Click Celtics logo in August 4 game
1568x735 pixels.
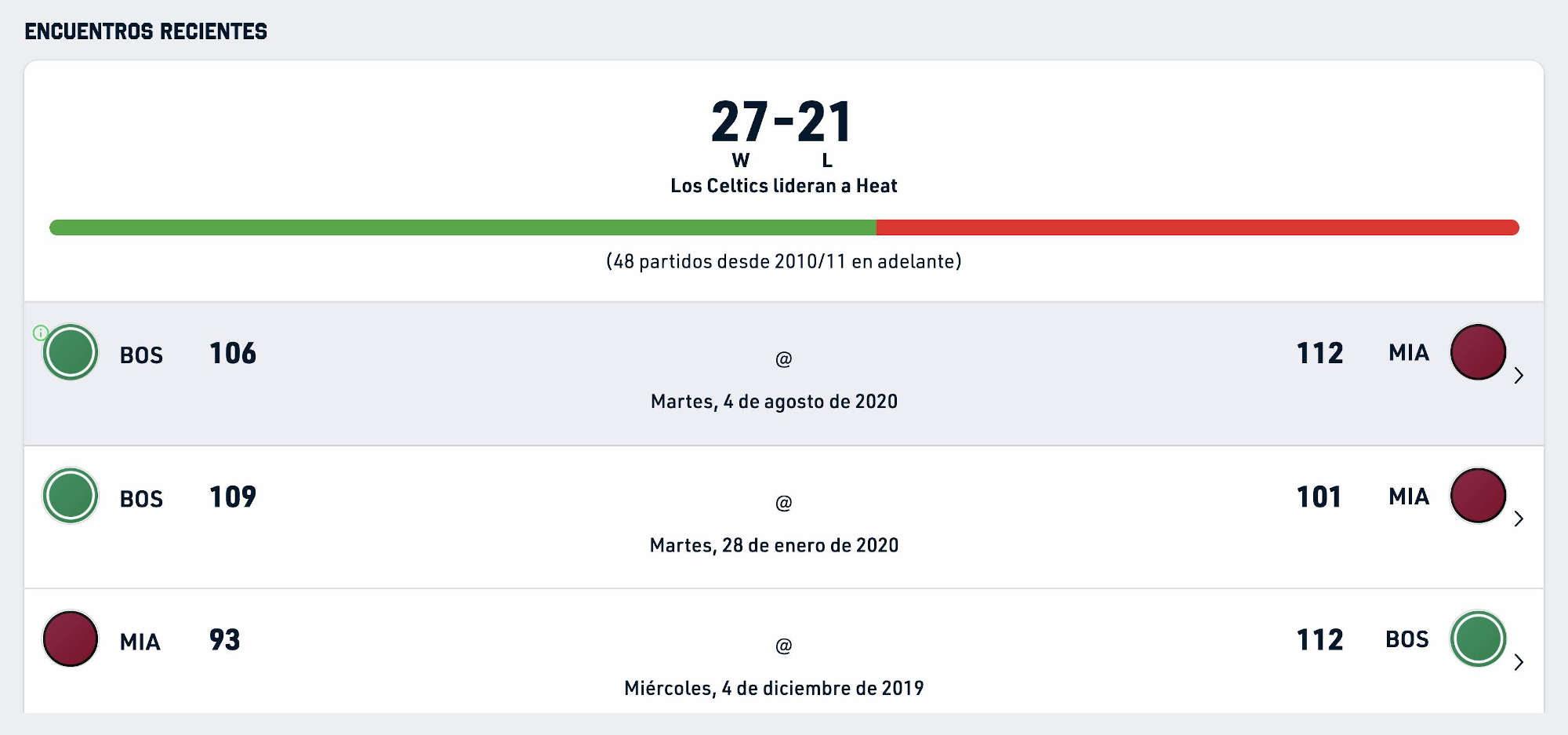[71, 352]
